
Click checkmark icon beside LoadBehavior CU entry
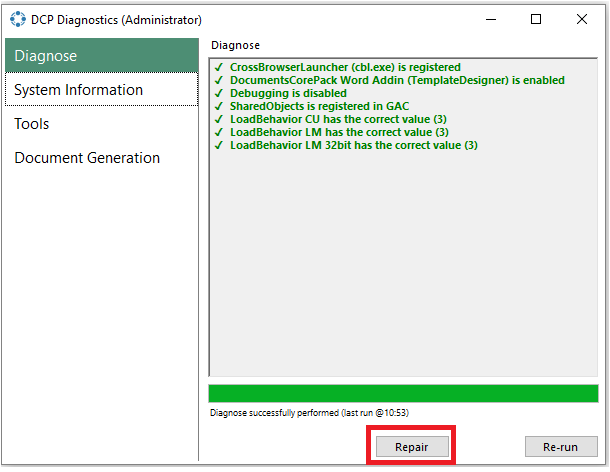click(x=219, y=119)
